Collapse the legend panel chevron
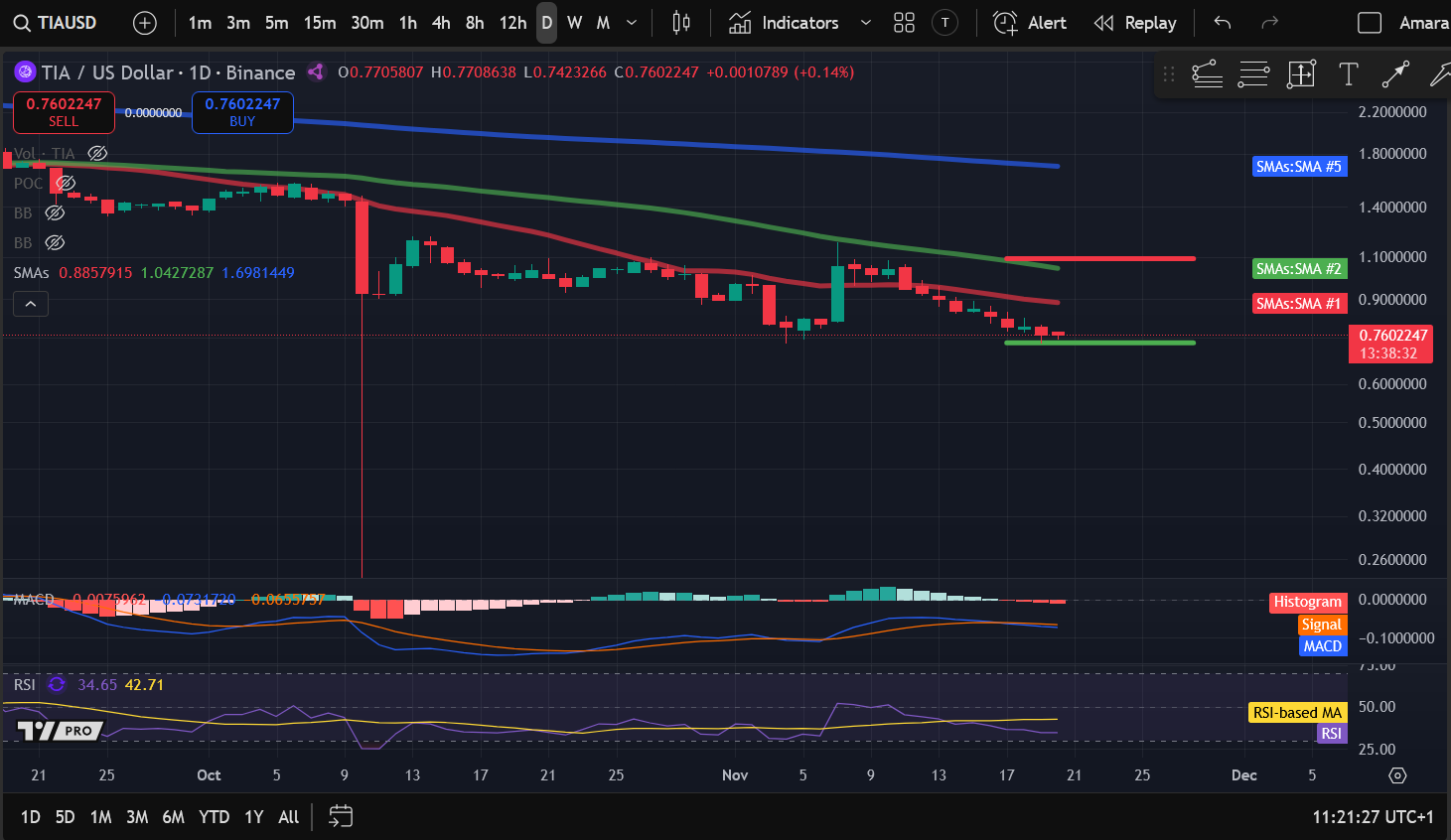Image resolution: width=1451 pixels, height=840 pixels. click(x=30, y=303)
